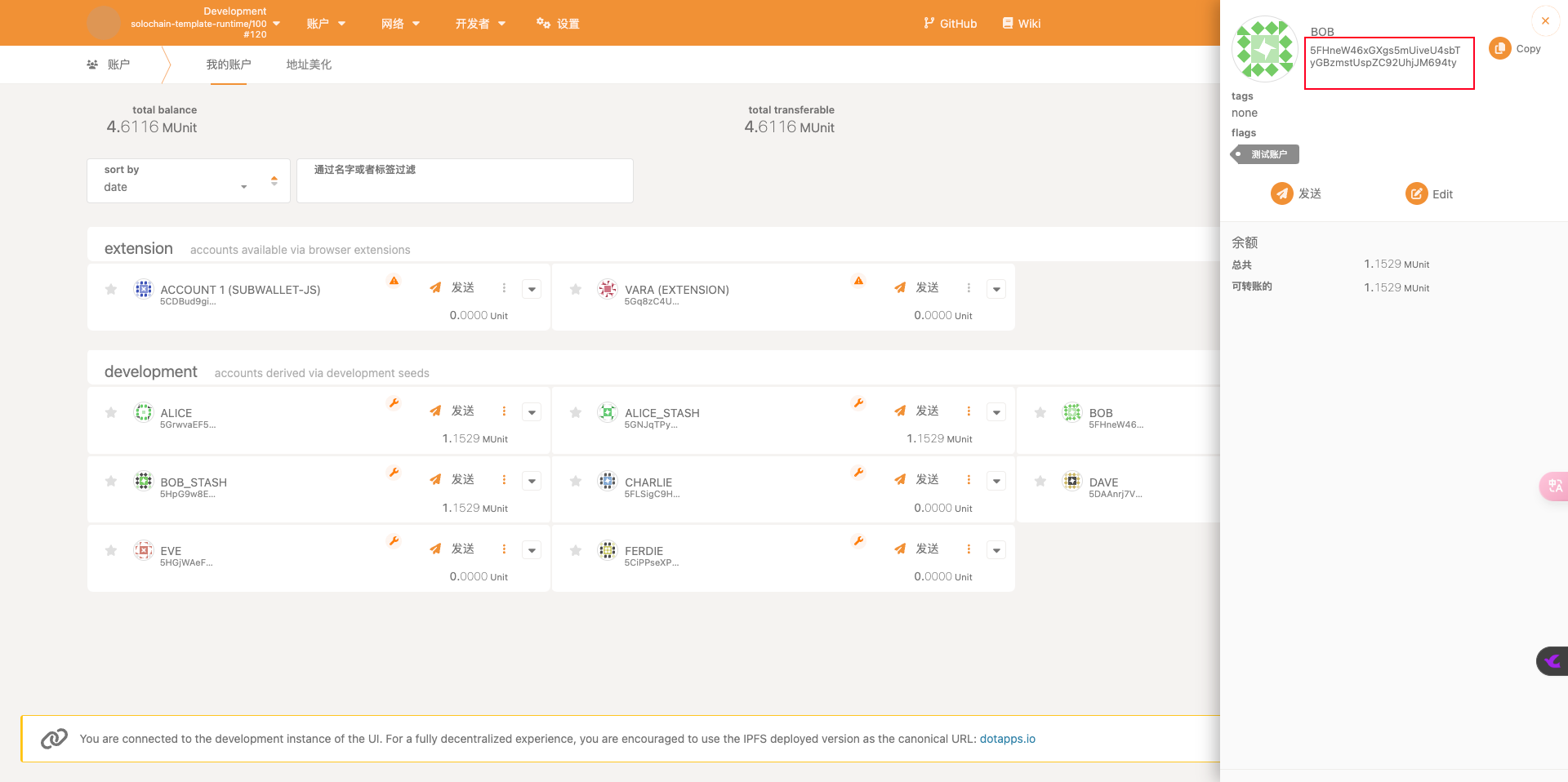Favorite ACCOUNT 1 (SUBWALLET-JS) star
The height and width of the screenshot is (782, 1568).
point(111,289)
